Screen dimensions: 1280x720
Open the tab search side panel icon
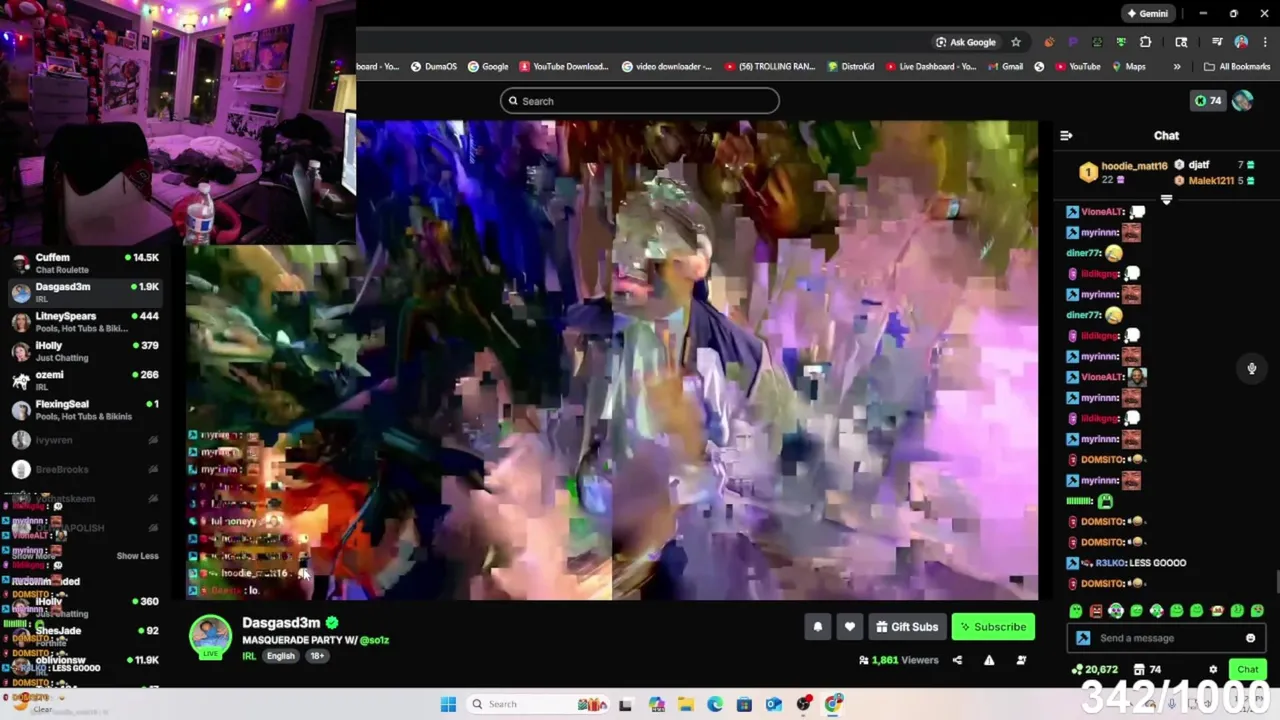(x=1181, y=42)
